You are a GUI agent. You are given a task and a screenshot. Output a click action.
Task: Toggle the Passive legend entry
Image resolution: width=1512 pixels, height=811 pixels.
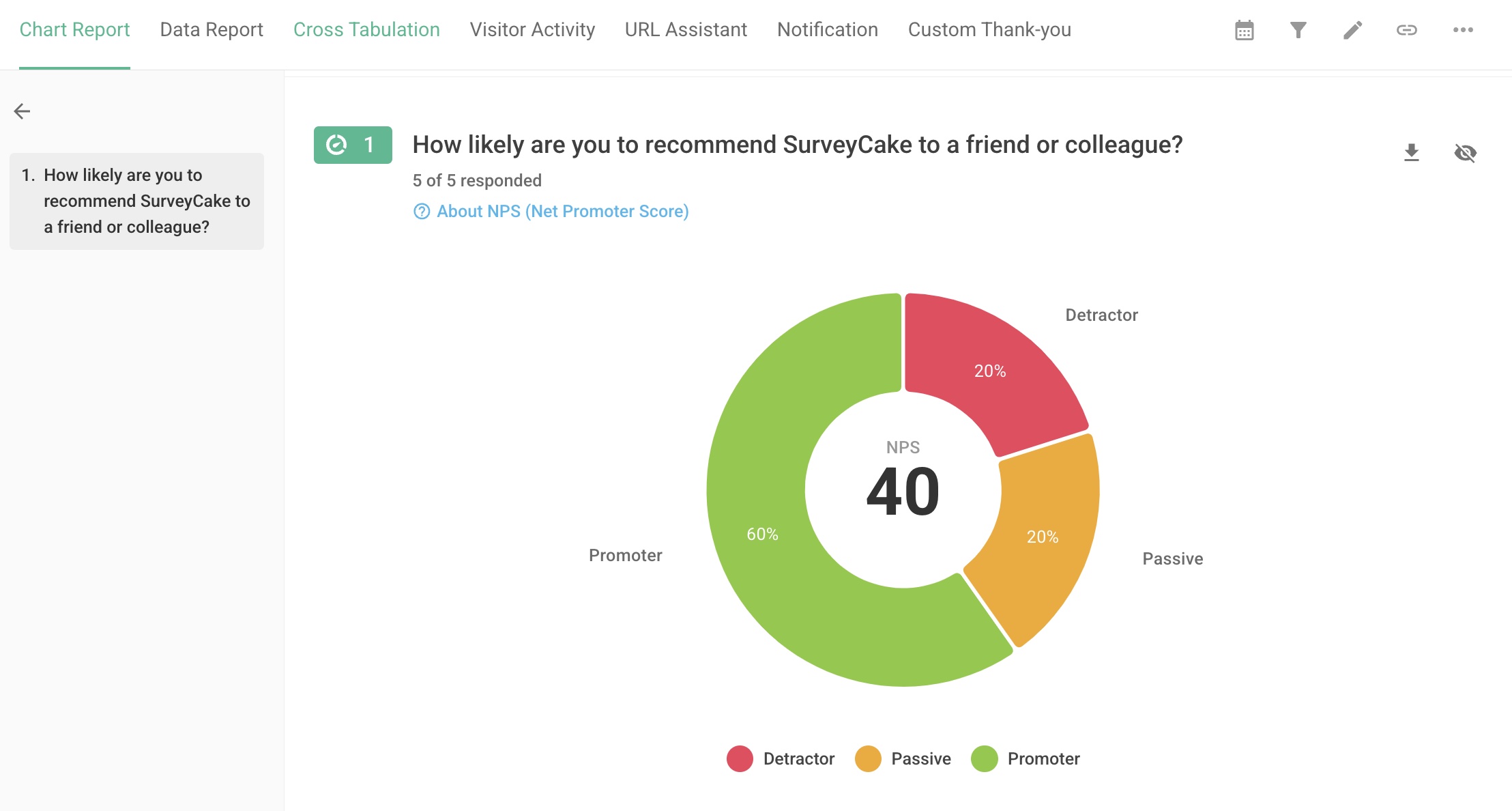tap(903, 758)
